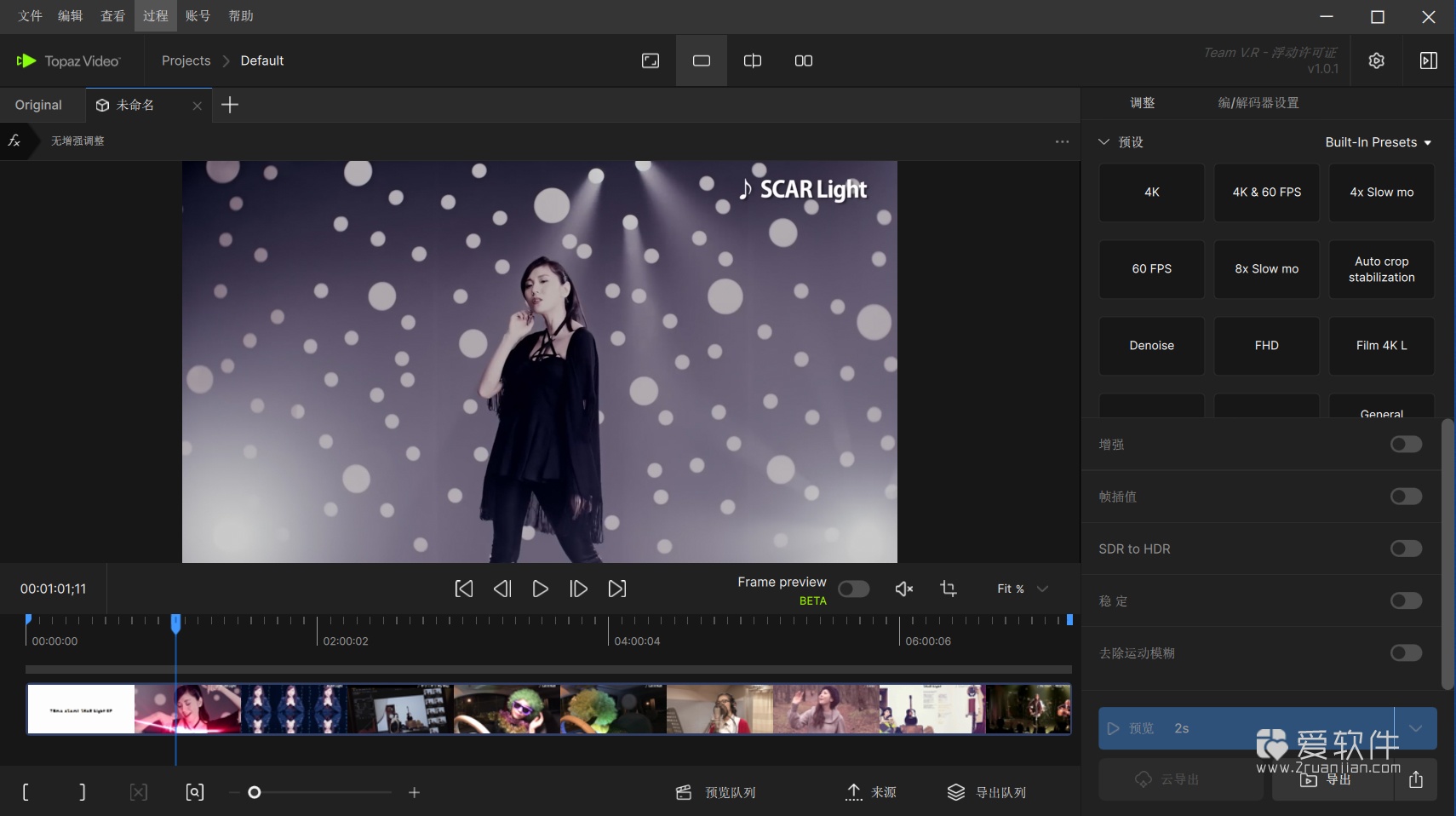Enable the Frame preview toggle
Screen dimensions: 1456x816
tap(853, 589)
